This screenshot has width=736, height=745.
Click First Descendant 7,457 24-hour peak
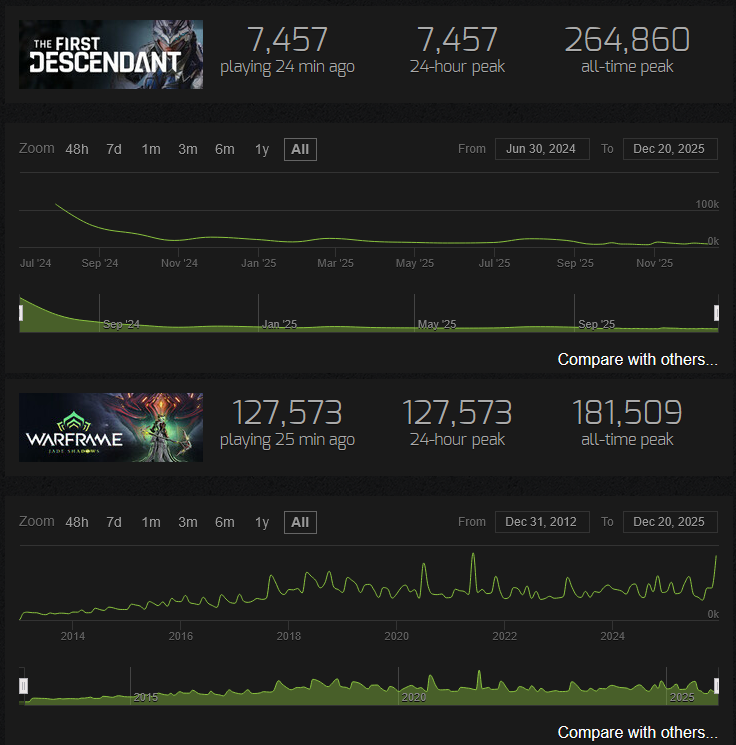457,39
